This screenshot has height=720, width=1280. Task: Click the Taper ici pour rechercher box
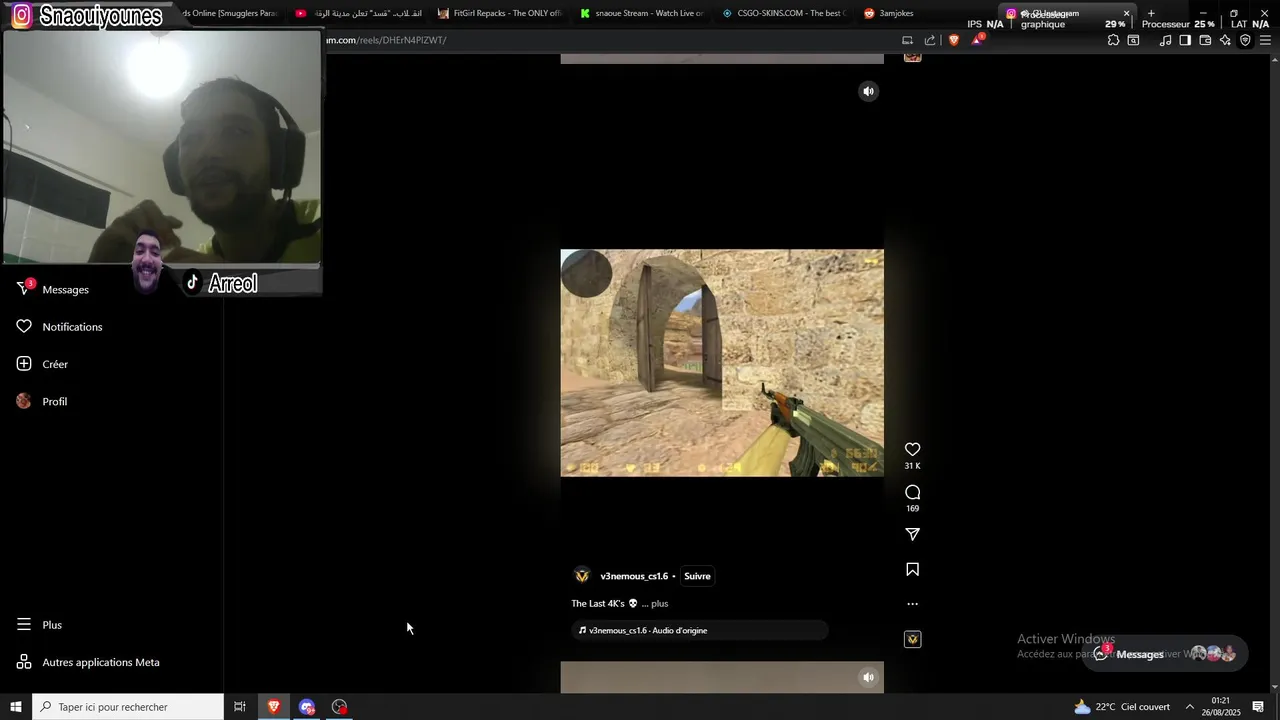(x=128, y=707)
